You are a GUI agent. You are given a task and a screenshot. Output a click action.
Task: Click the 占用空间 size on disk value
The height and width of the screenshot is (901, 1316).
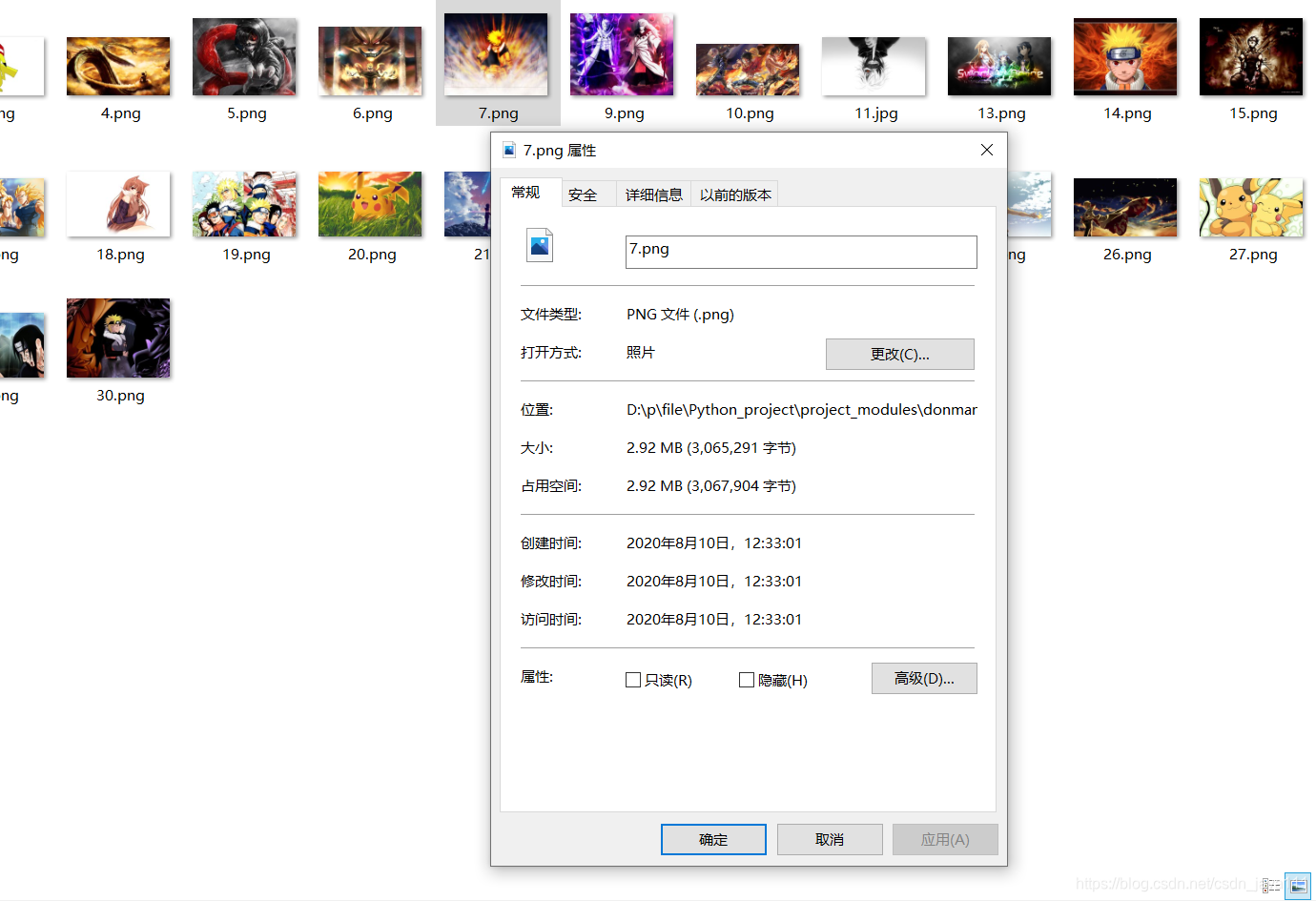[711, 486]
